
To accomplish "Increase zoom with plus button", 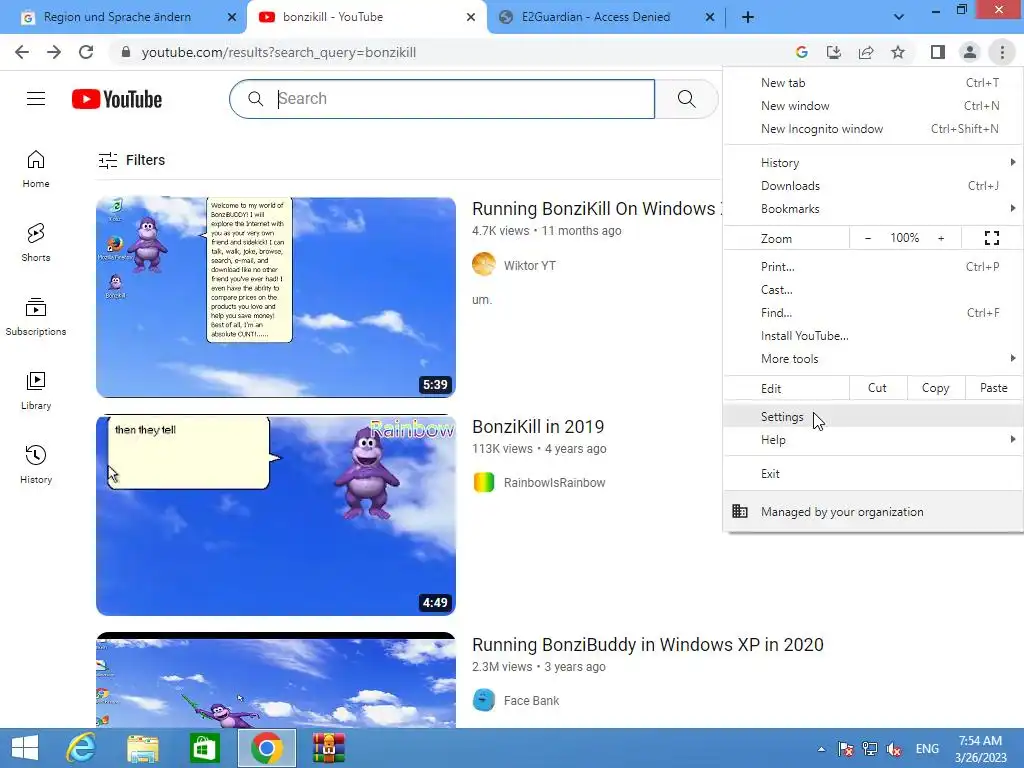I will pyautogui.click(x=941, y=238).
